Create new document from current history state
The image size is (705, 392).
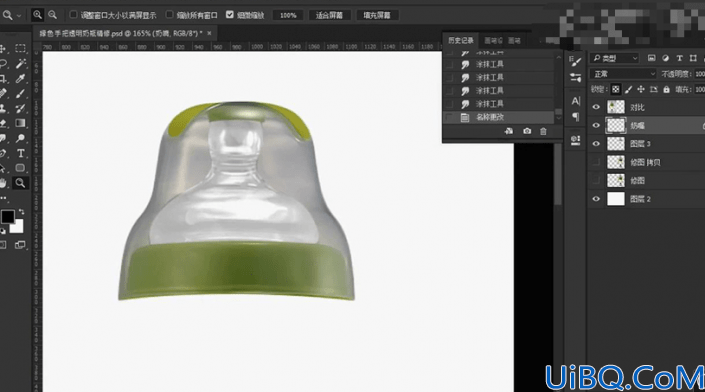point(509,131)
